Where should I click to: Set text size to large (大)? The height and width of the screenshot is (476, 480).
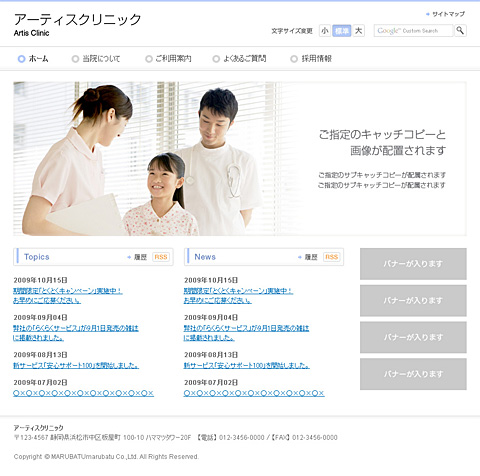tap(359, 31)
